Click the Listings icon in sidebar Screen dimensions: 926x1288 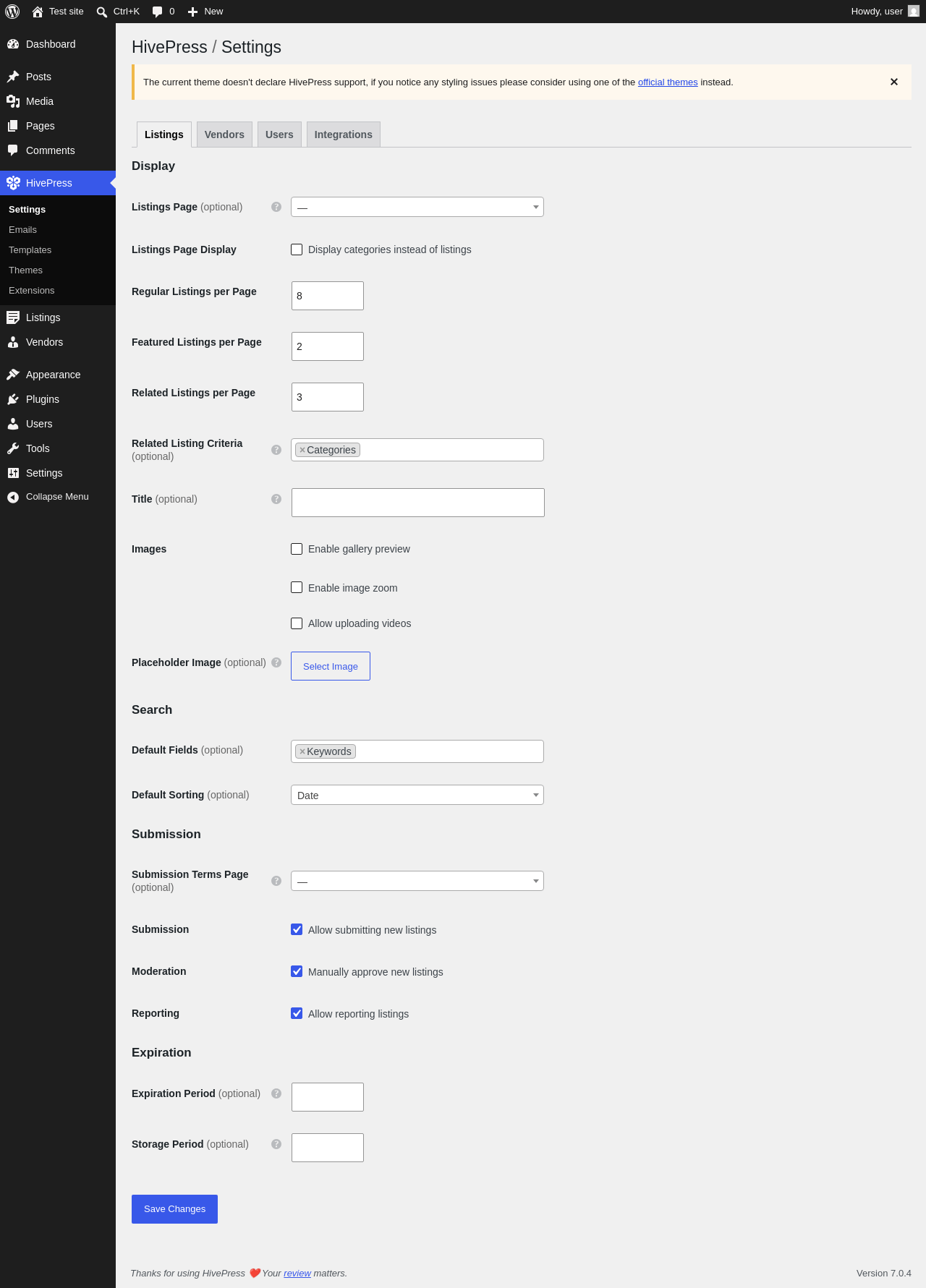(13, 317)
